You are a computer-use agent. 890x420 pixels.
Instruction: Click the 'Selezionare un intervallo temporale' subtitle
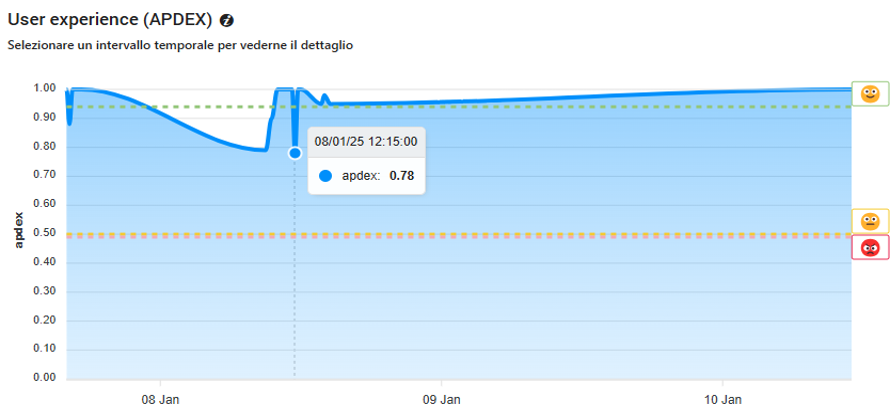(180, 45)
